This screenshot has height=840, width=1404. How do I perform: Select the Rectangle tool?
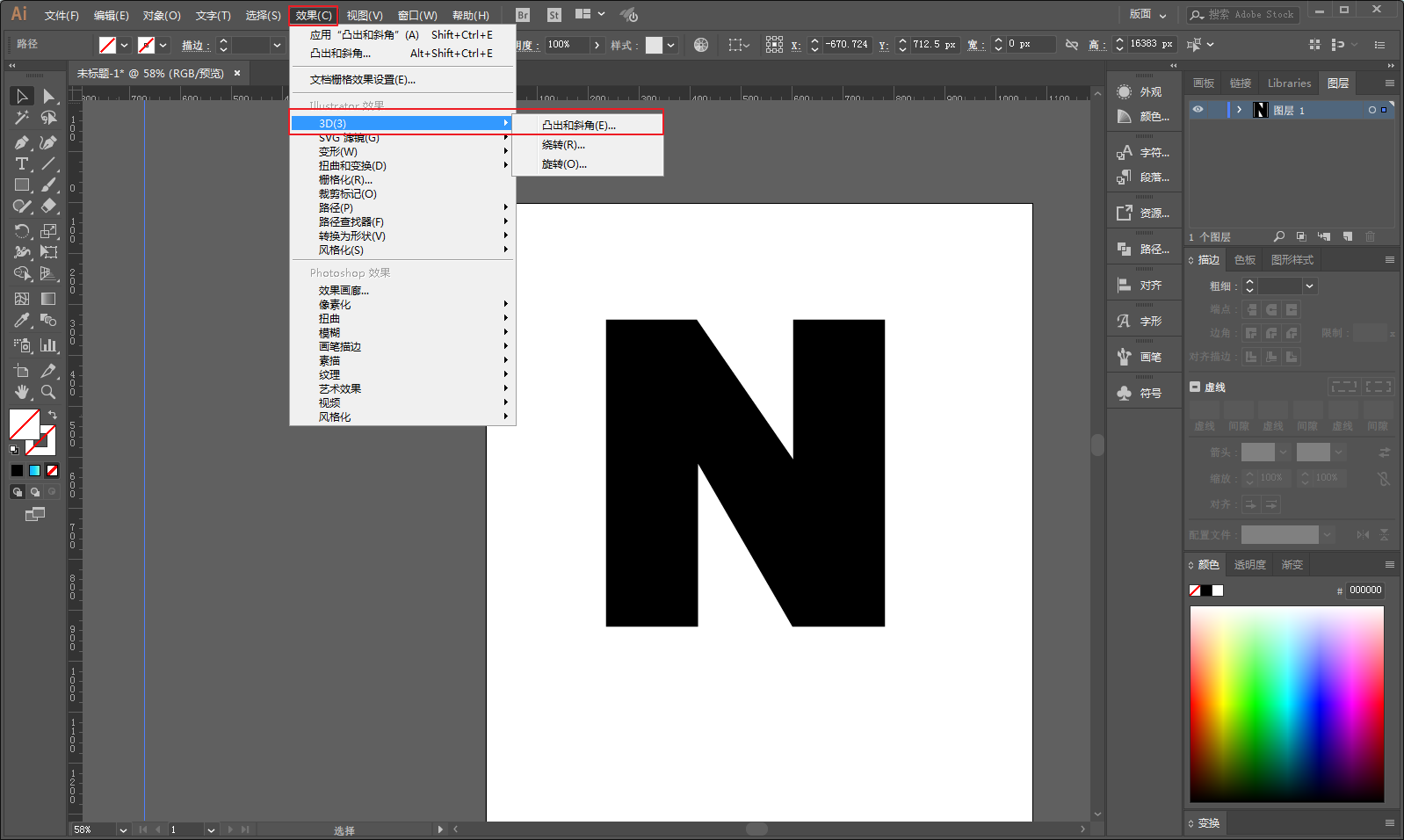tap(22, 185)
